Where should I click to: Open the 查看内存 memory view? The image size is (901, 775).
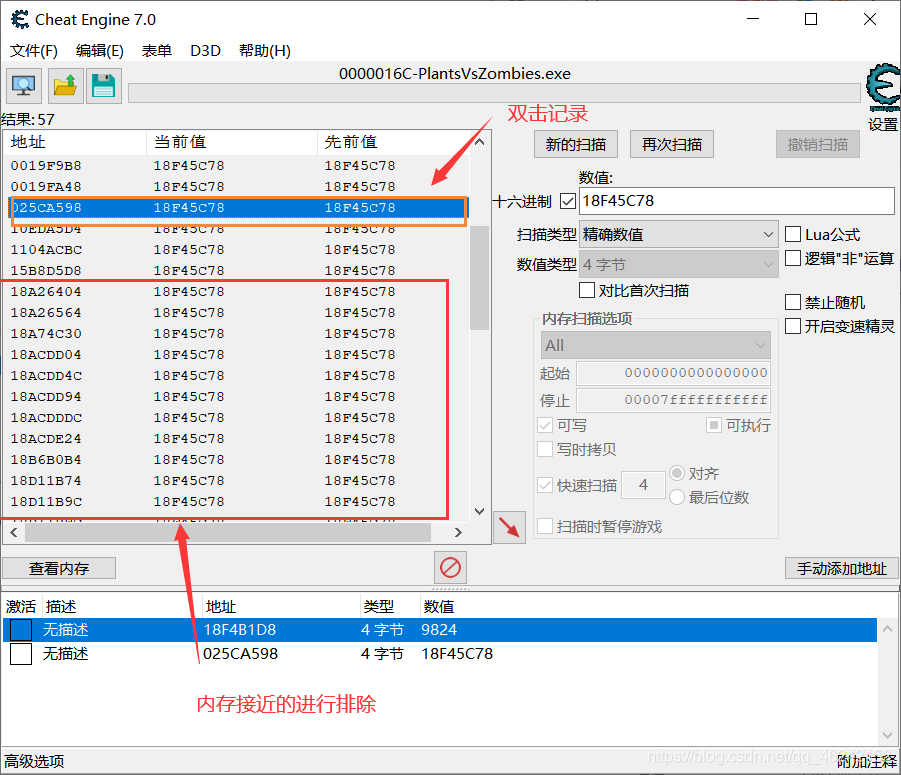pyautogui.click(x=59, y=568)
